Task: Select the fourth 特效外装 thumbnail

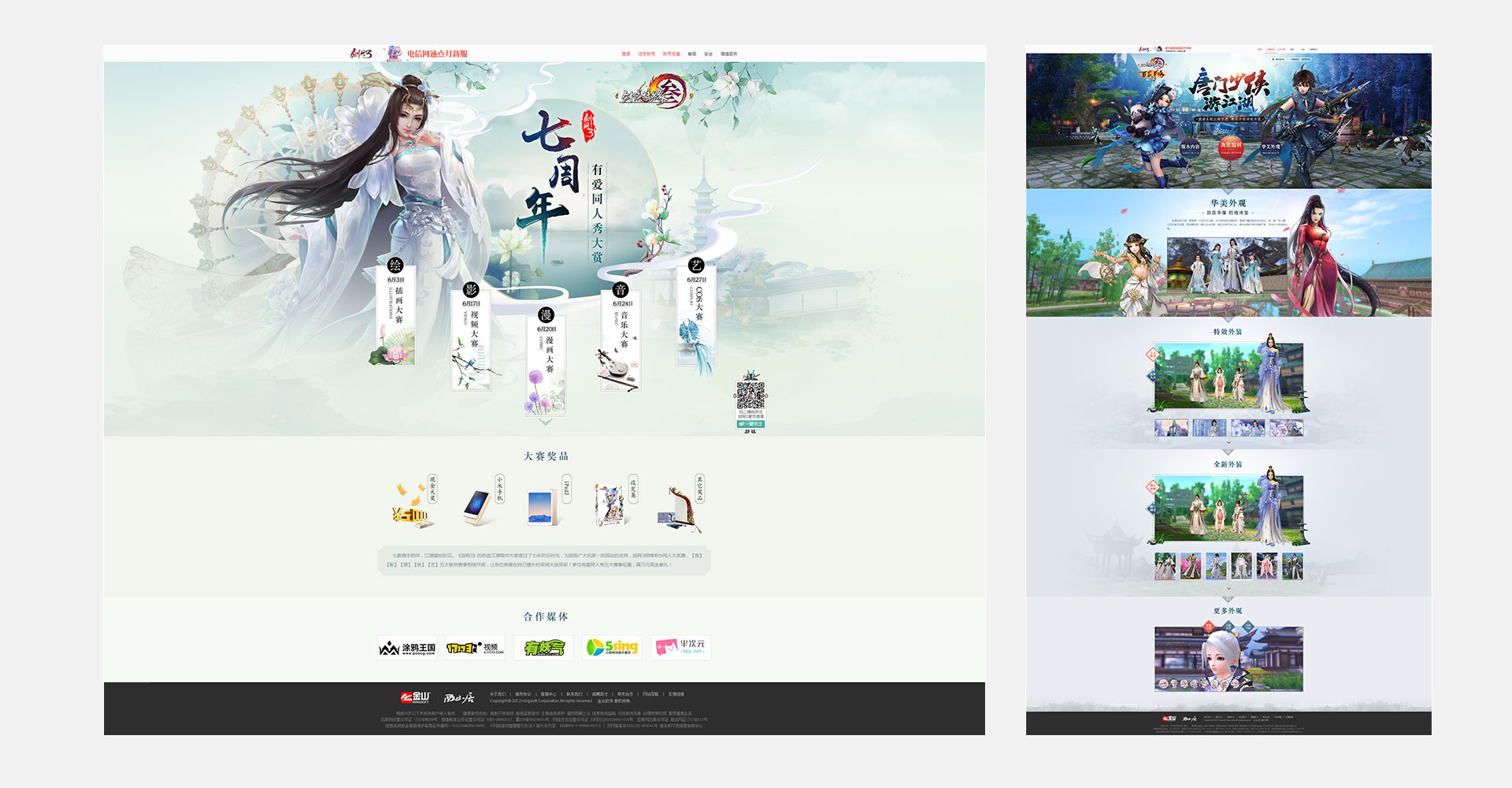Action: pyautogui.click(x=1286, y=428)
